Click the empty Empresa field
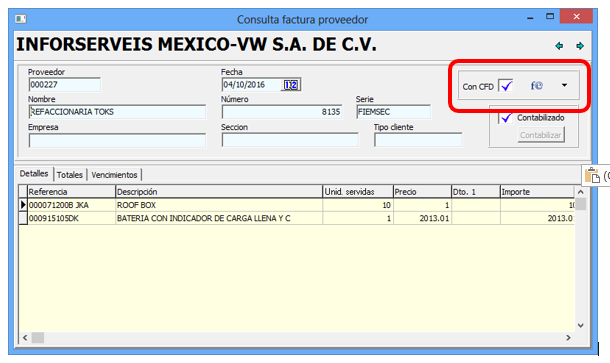Screen dimensions: 610x363 117,140
